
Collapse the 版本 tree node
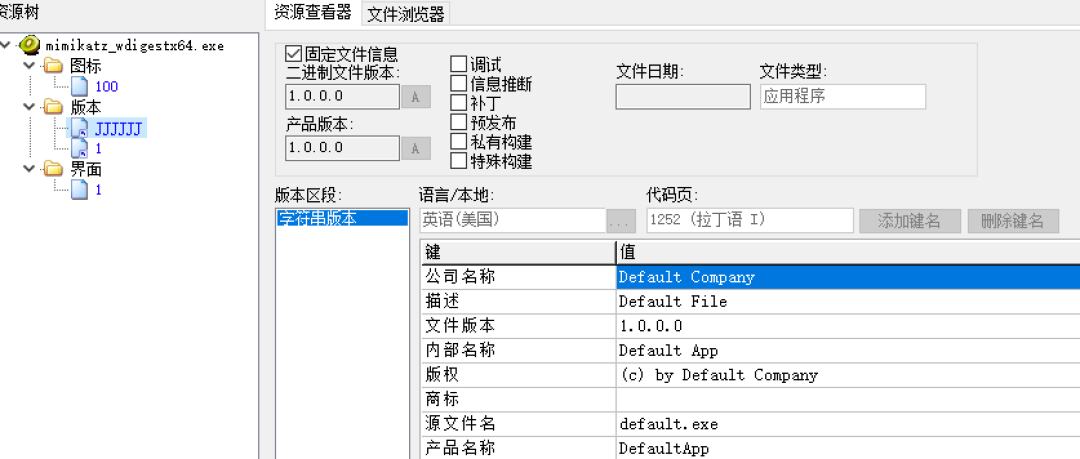point(29,107)
